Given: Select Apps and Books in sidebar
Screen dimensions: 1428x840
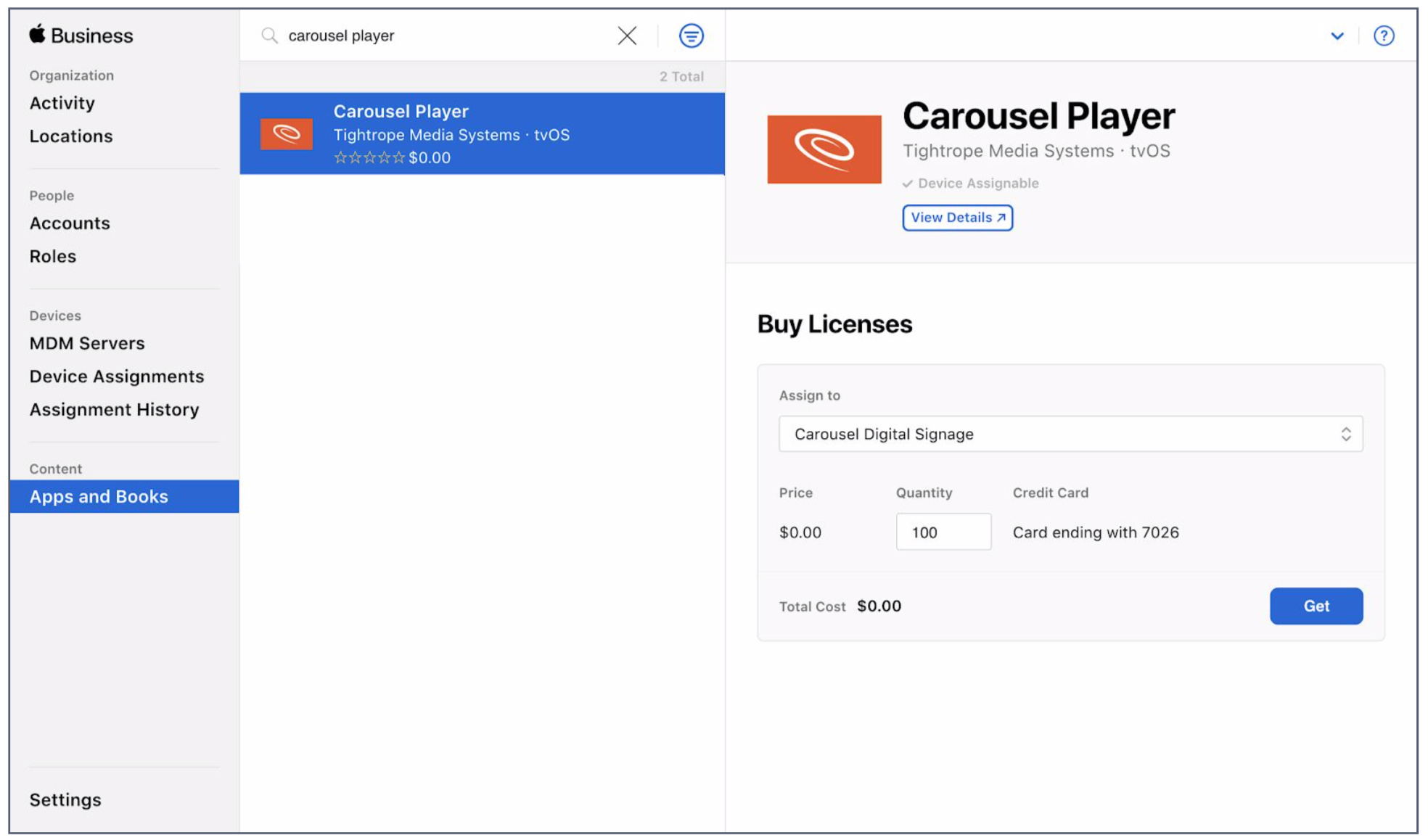Looking at the screenshot, I should (x=99, y=496).
